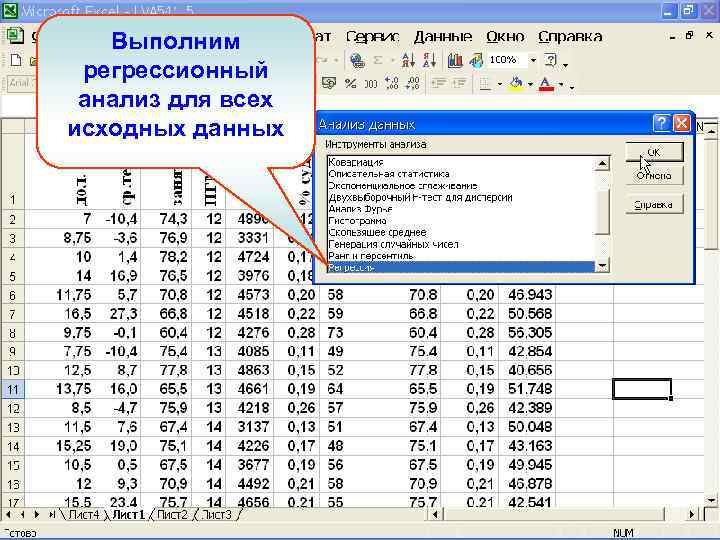Open the Borders dropdown arrow
720x540 pixels.
pyautogui.click(x=500, y=84)
